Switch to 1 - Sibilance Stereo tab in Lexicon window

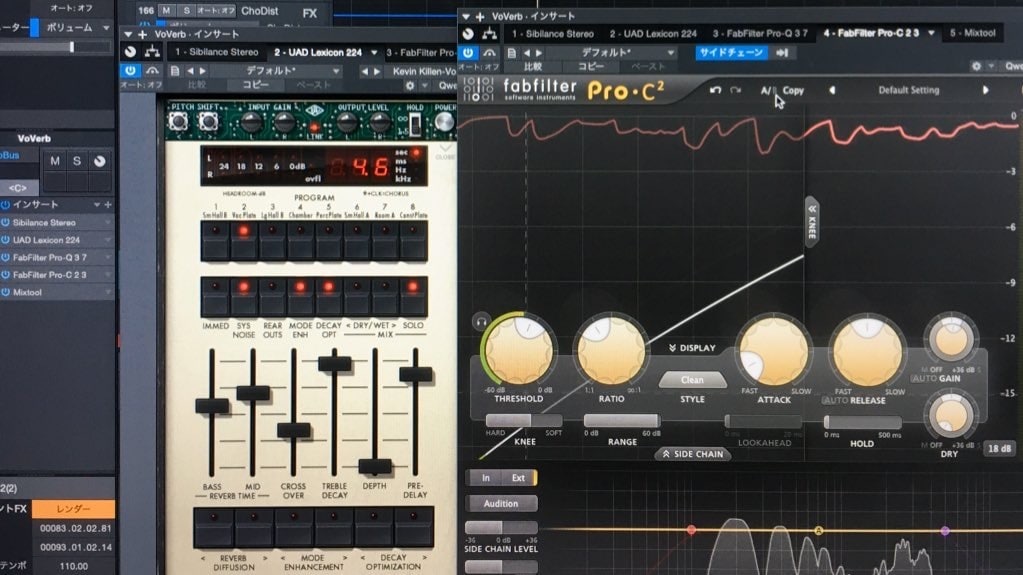(216, 52)
